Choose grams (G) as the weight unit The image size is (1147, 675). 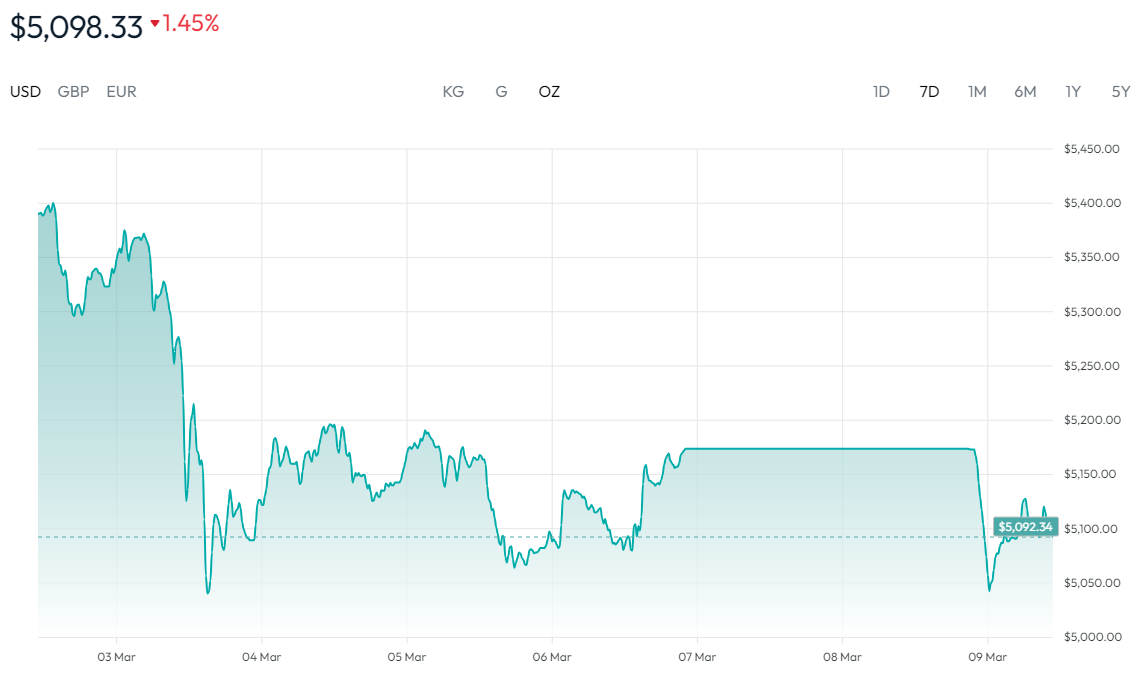pyautogui.click(x=501, y=92)
